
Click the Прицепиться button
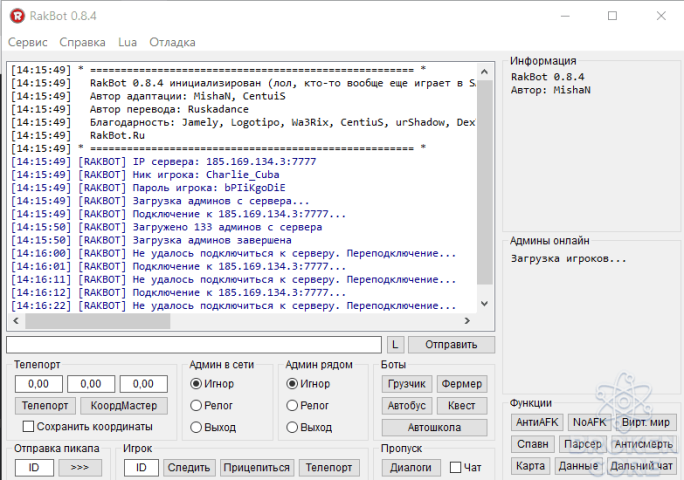257,468
